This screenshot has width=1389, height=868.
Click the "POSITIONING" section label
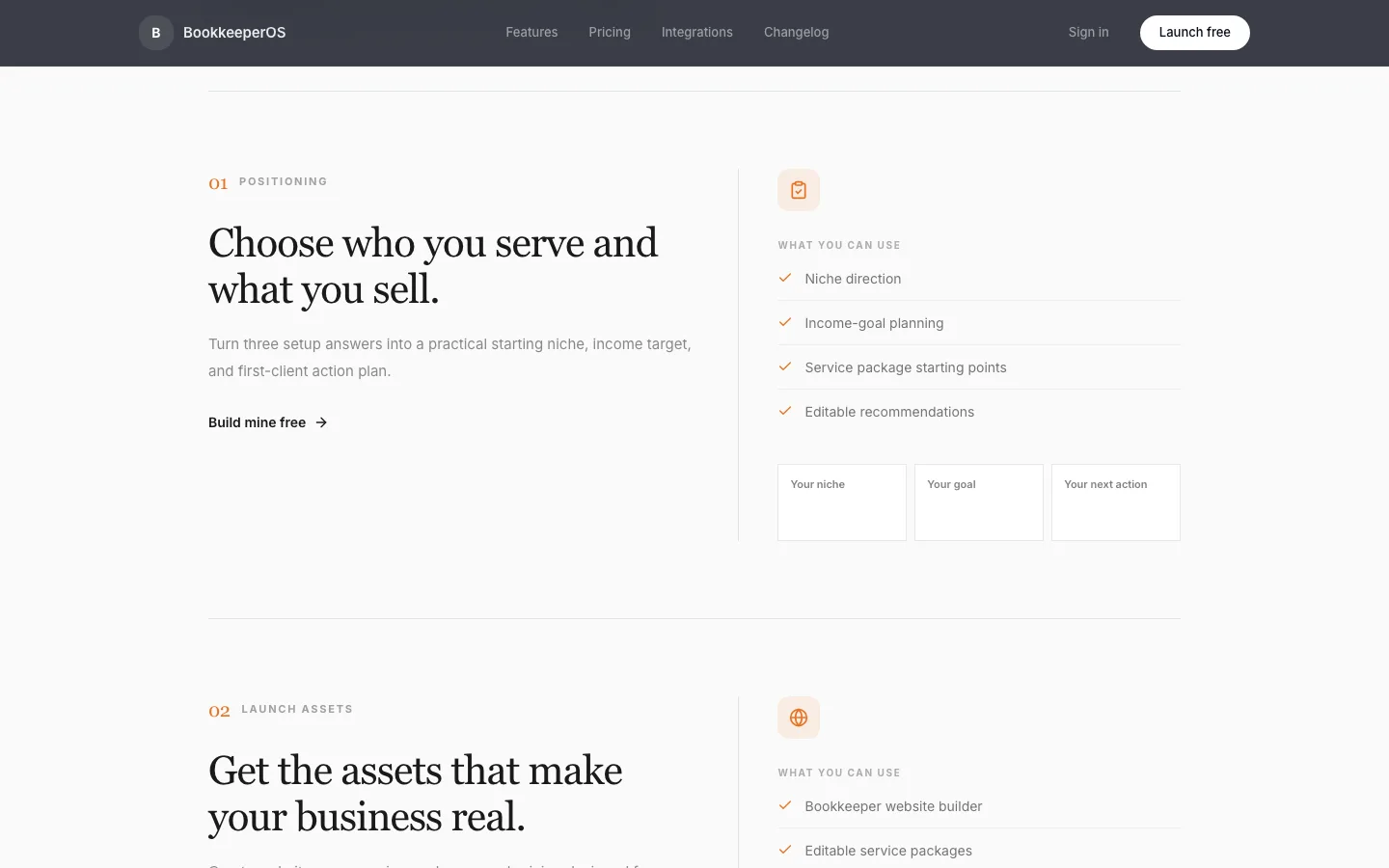tap(284, 181)
